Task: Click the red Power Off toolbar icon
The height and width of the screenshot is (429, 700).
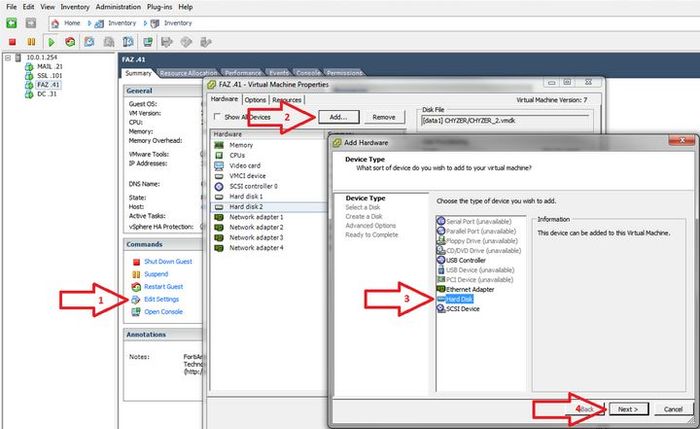Action: click(12, 42)
